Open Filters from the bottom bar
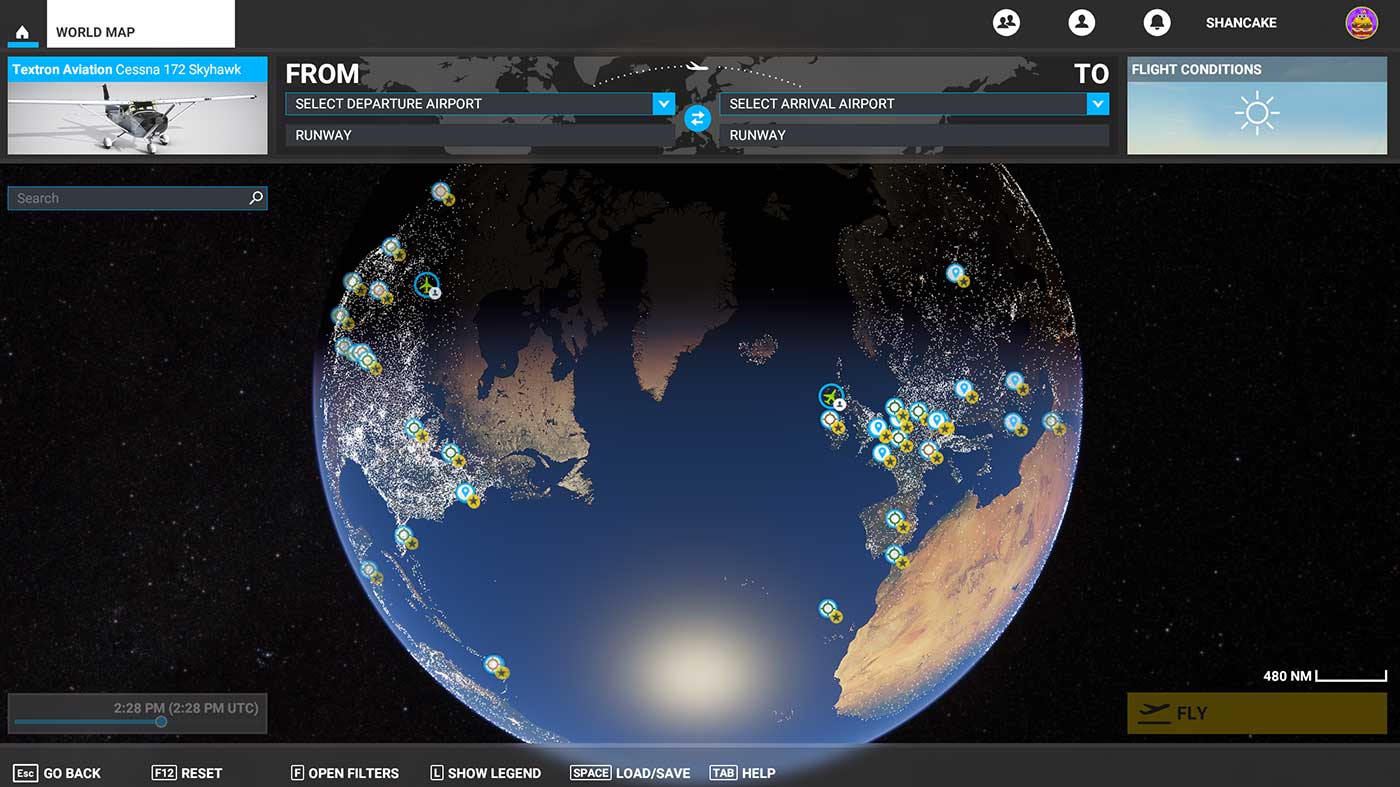 click(x=344, y=773)
